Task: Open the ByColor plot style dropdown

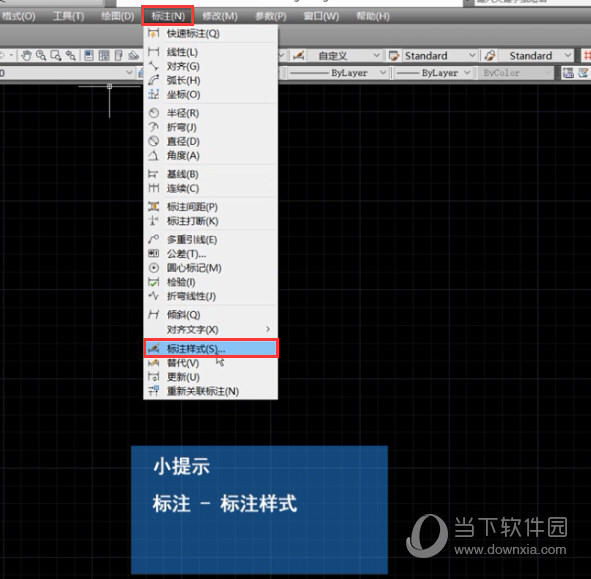Action: pyautogui.click(x=516, y=73)
